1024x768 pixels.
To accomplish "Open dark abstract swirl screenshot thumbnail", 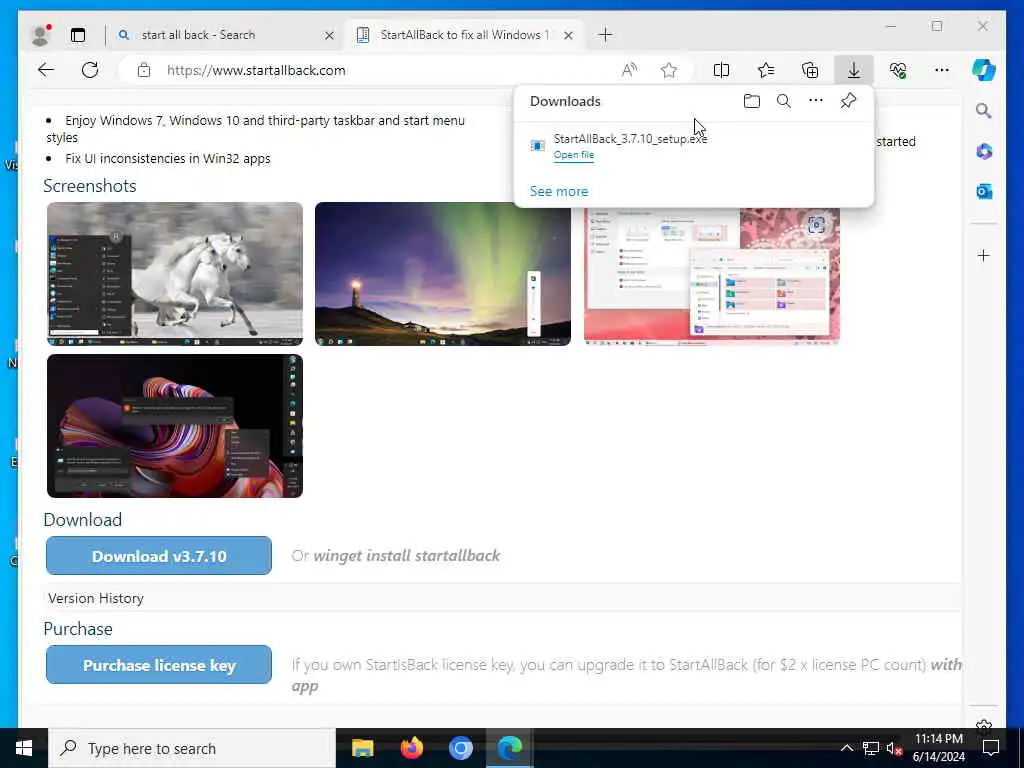I will coord(175,426).
